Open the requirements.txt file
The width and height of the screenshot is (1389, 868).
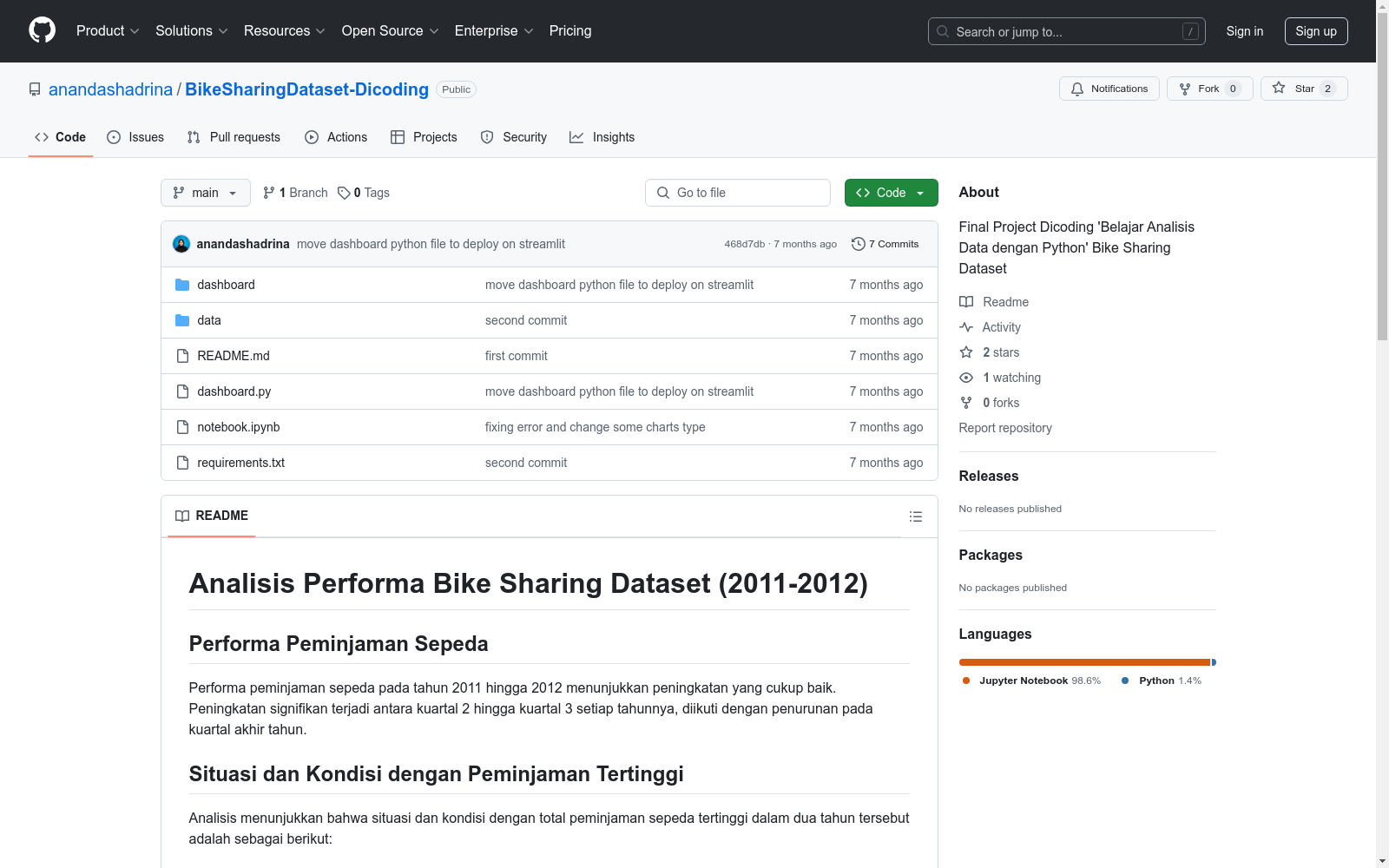click(241, 463)
